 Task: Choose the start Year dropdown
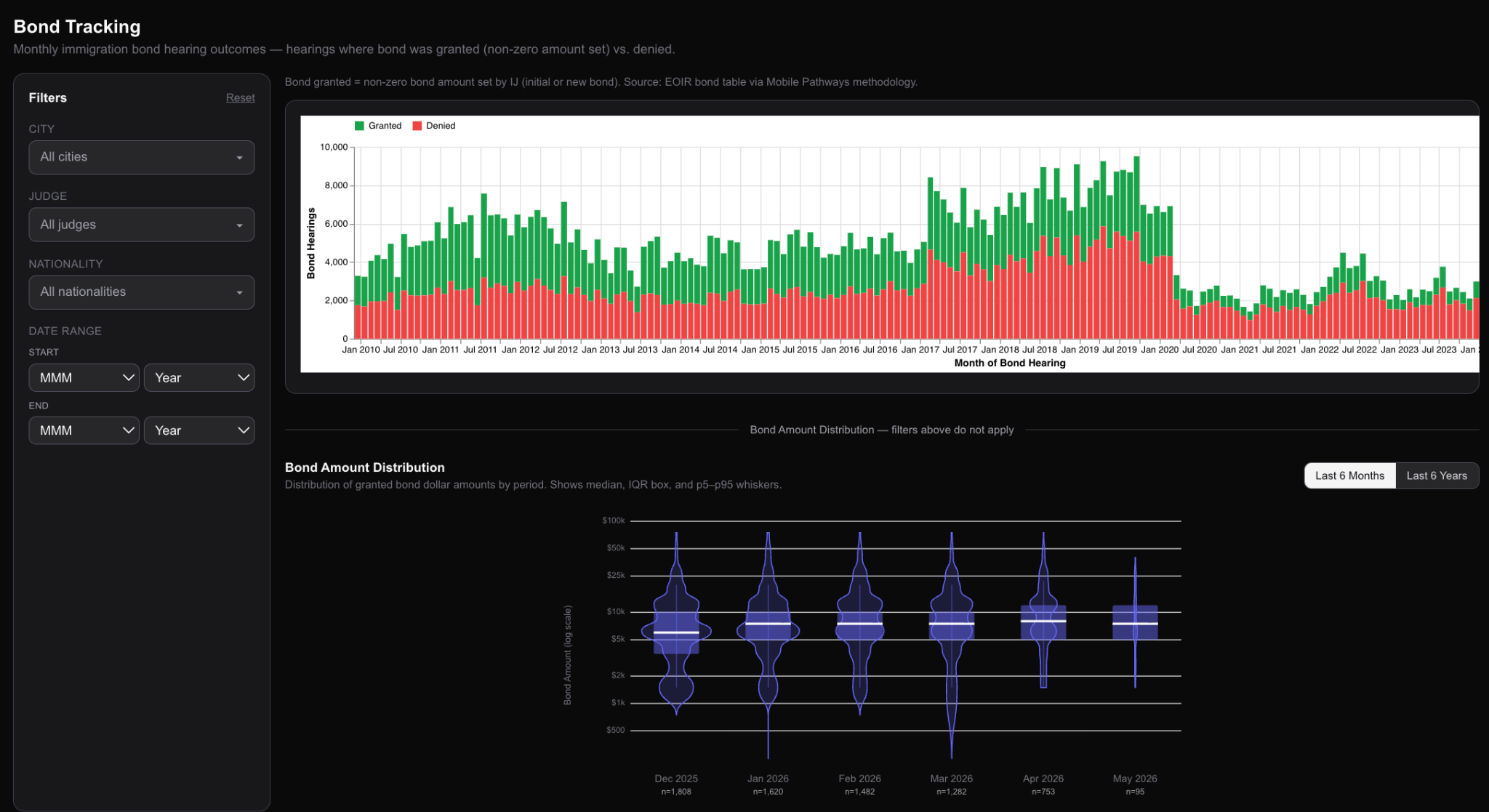click(x=199, y=378)
